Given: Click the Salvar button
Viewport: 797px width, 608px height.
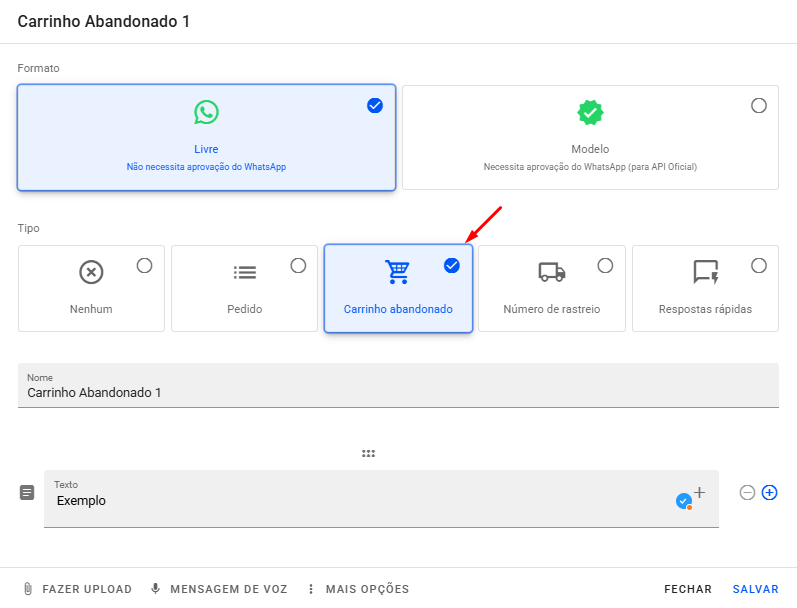Looking at the screenshot, I should 755,589.
